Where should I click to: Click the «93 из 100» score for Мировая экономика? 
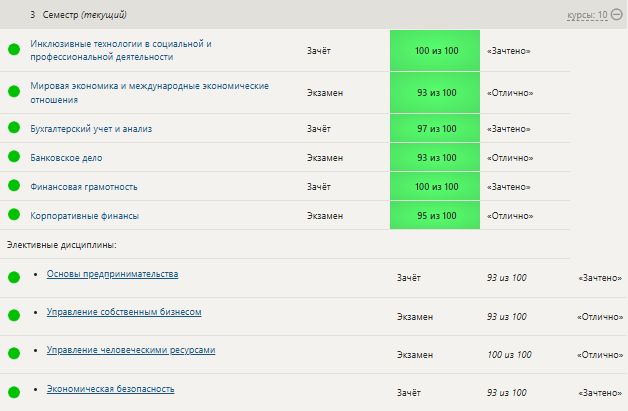435,93
